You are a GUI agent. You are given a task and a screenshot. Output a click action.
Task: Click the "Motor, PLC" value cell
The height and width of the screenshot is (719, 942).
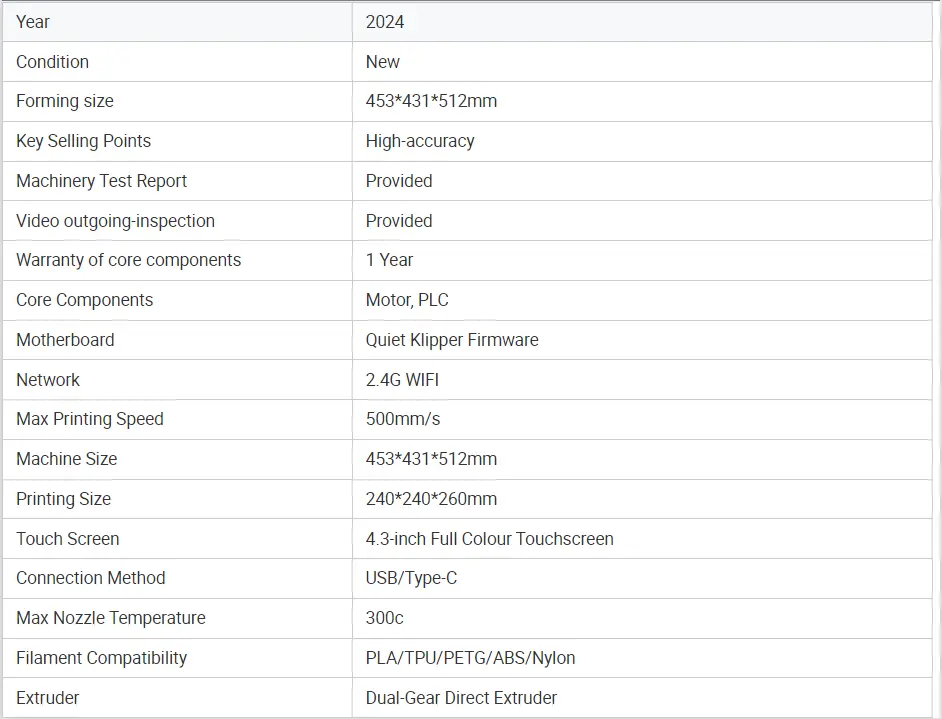tap(407, 300)
